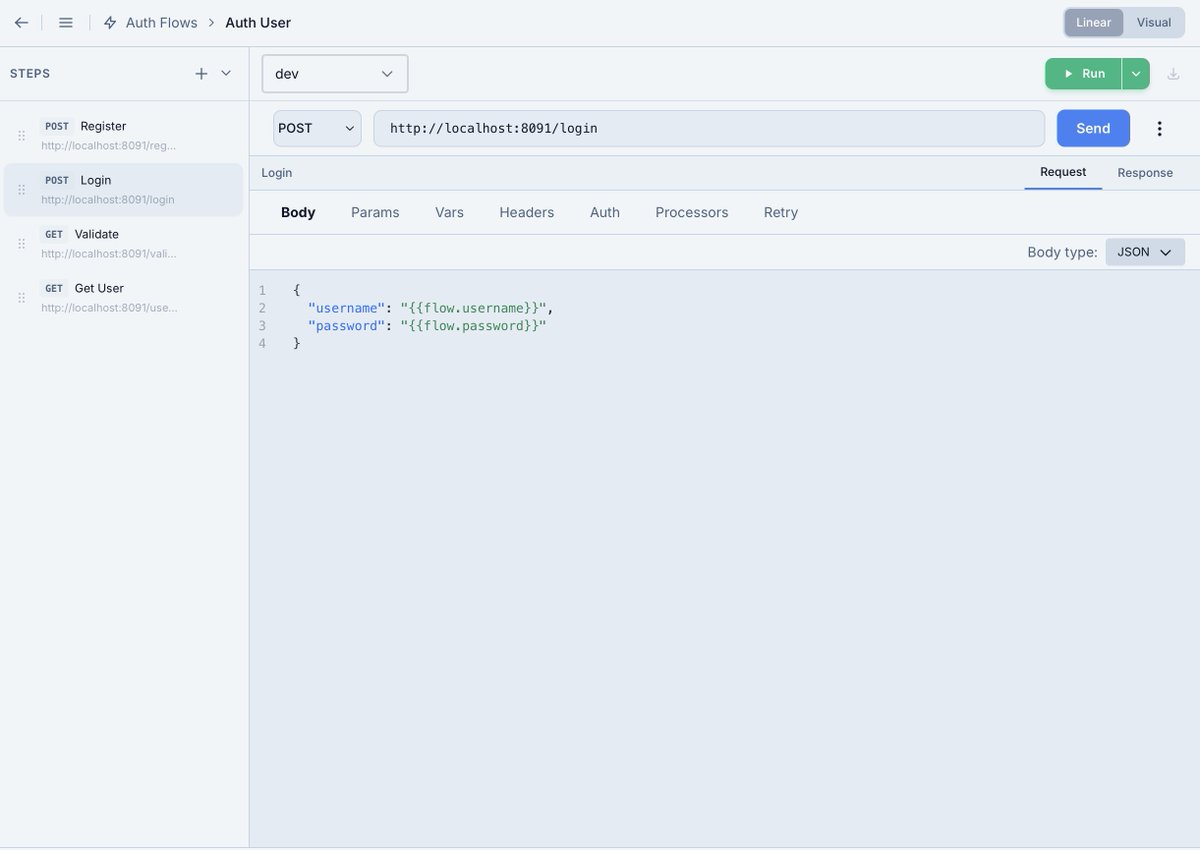
Task: Click the green Run button
Action: pos(1084,73)
